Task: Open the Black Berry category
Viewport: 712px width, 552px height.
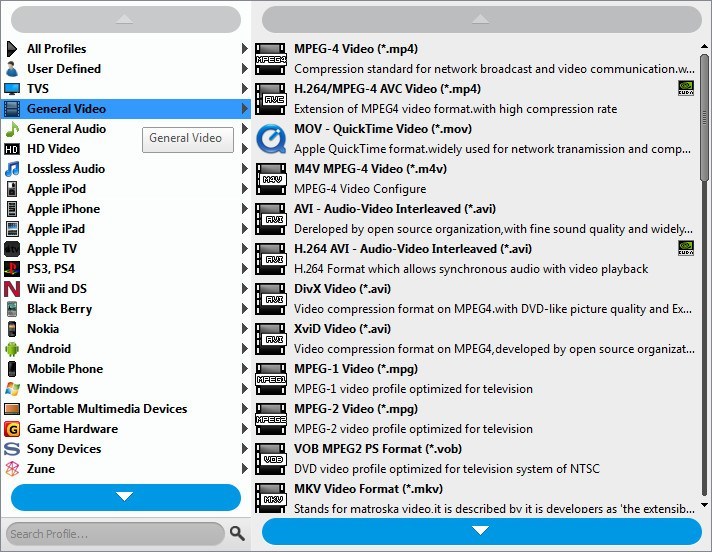Action: [x=126, y=309]
